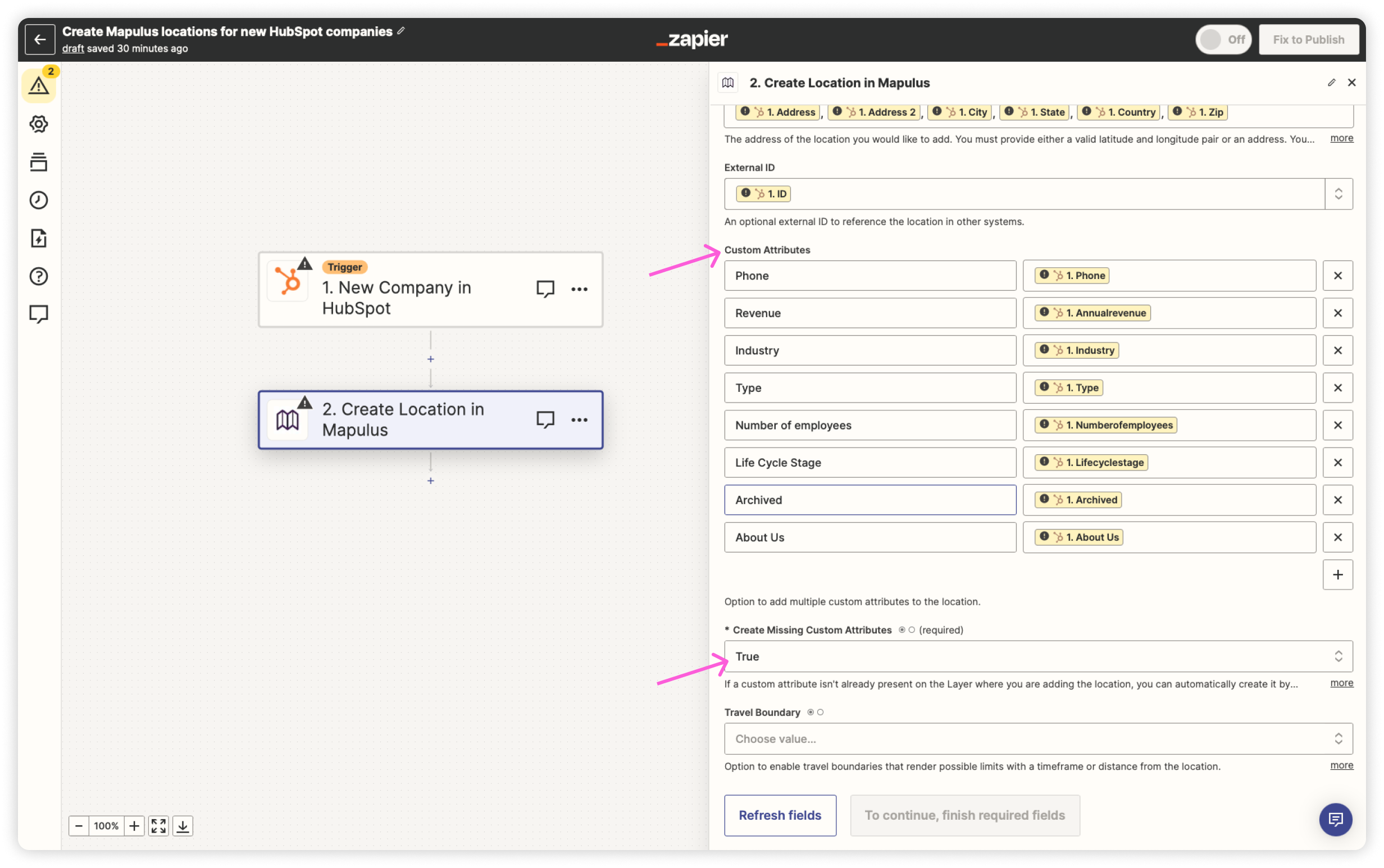Open the versions stack icon in the sidebar

tap(39, 162)
